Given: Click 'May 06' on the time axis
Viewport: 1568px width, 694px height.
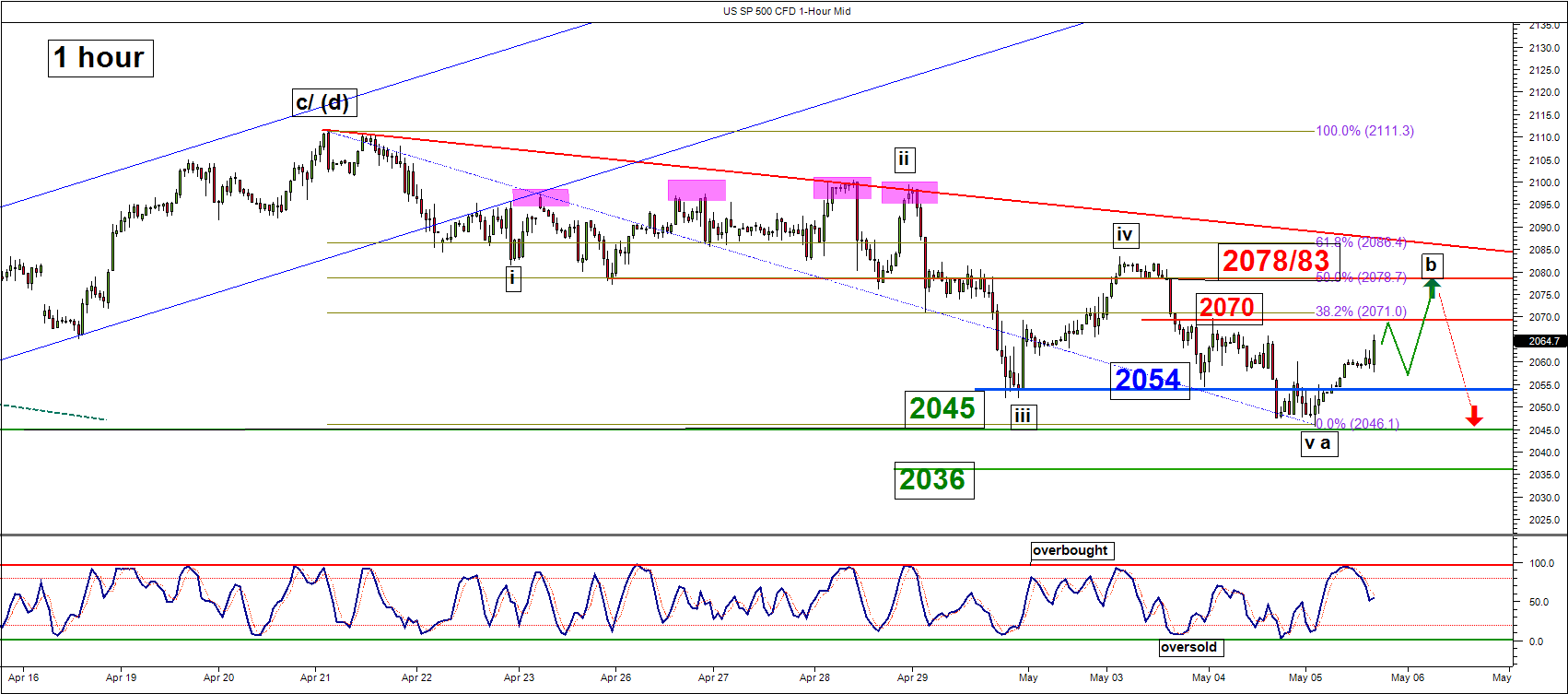Looking at the screenshot, I should (1407, 677).
